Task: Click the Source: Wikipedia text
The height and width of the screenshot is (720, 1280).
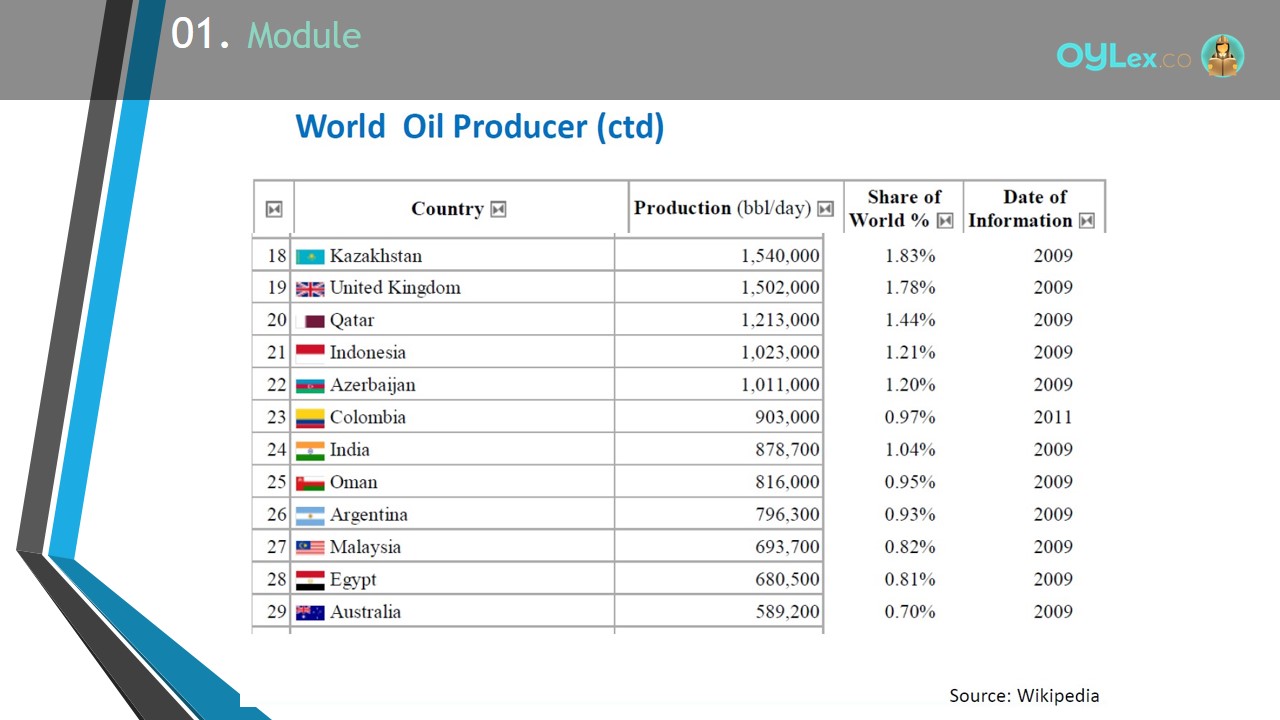Action: coord(1024,696)
